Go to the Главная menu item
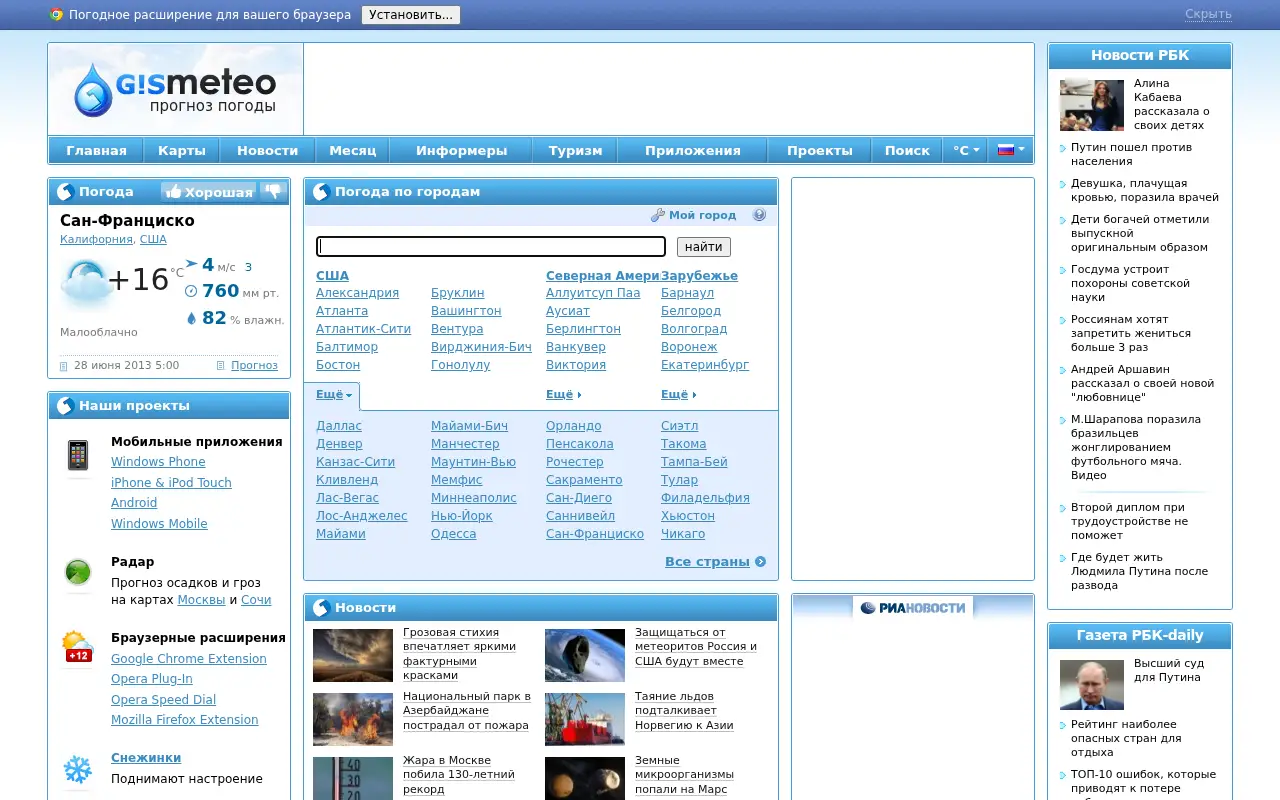The height and width of the screenshot is (800, 1280). (96, 150)
